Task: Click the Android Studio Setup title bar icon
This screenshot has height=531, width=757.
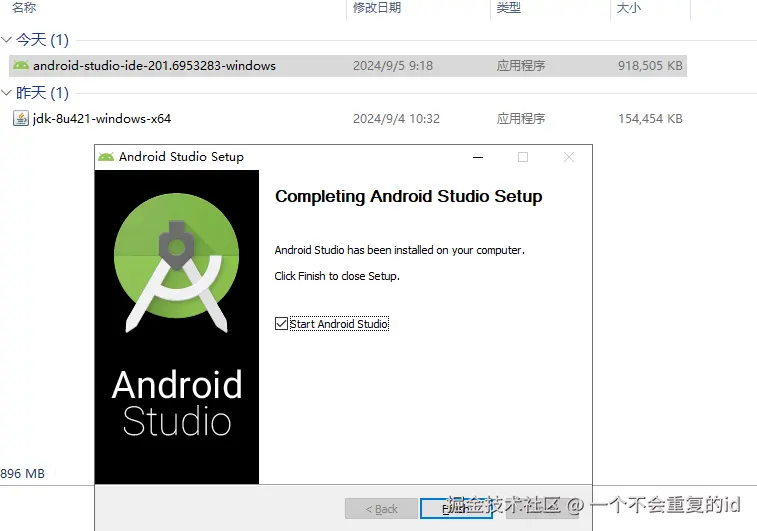Action: [x=106, y=156]
